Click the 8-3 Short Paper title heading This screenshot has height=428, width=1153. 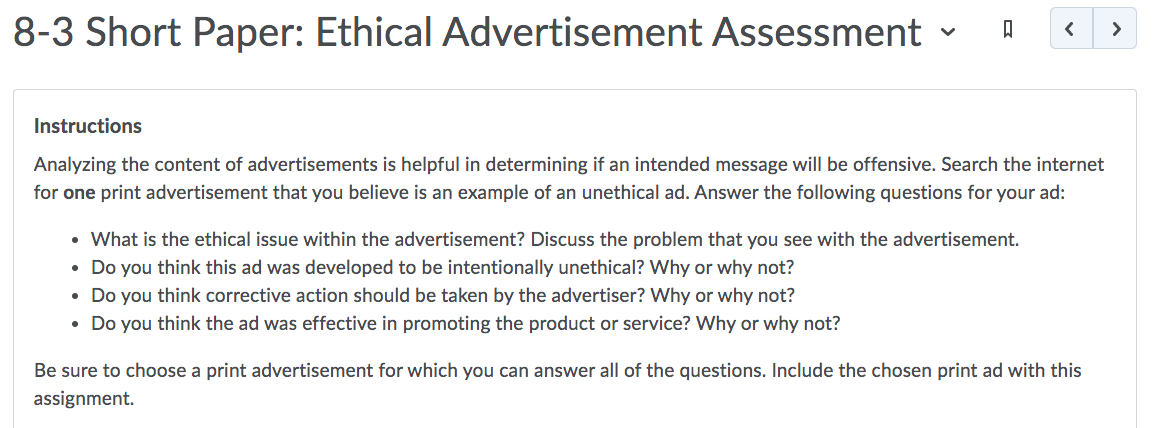tap(467, 32)
